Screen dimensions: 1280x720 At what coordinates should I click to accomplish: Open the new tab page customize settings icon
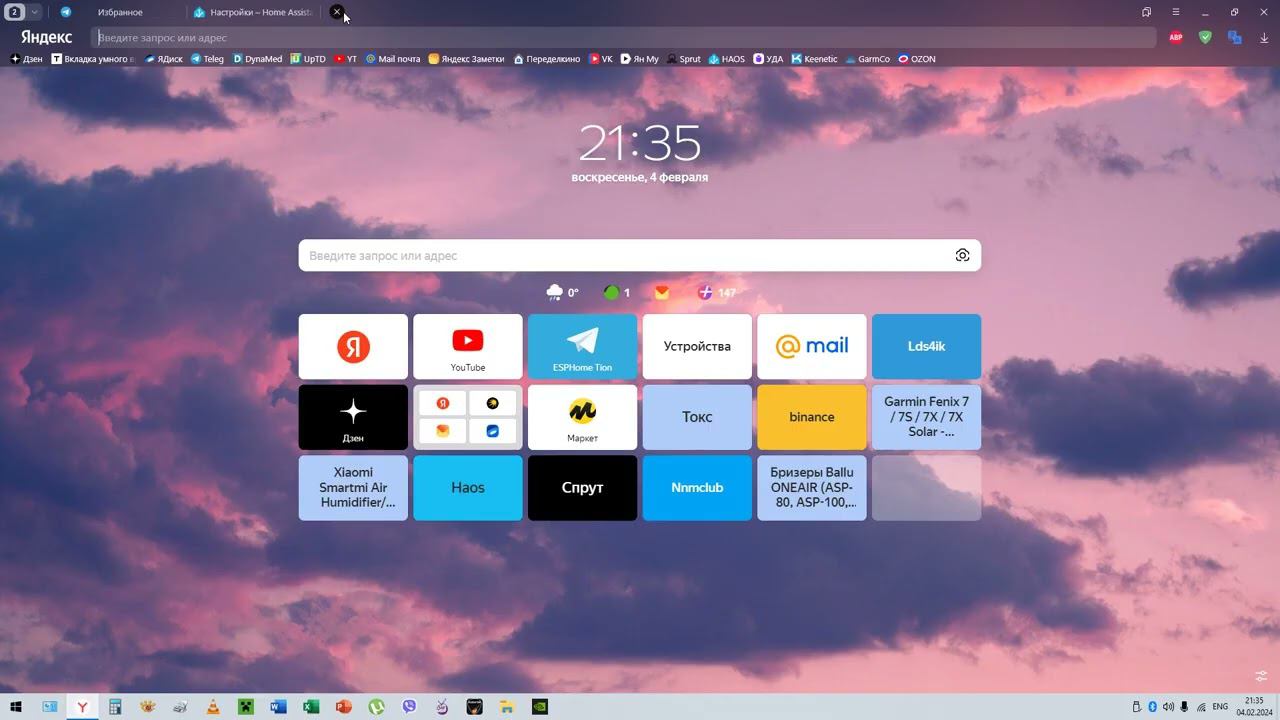pyautogui.click(x=1261, y=676)
